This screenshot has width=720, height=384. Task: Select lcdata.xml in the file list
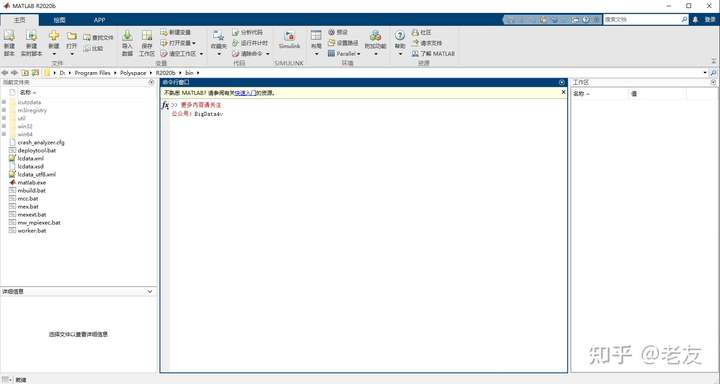[x=30, y=158]
